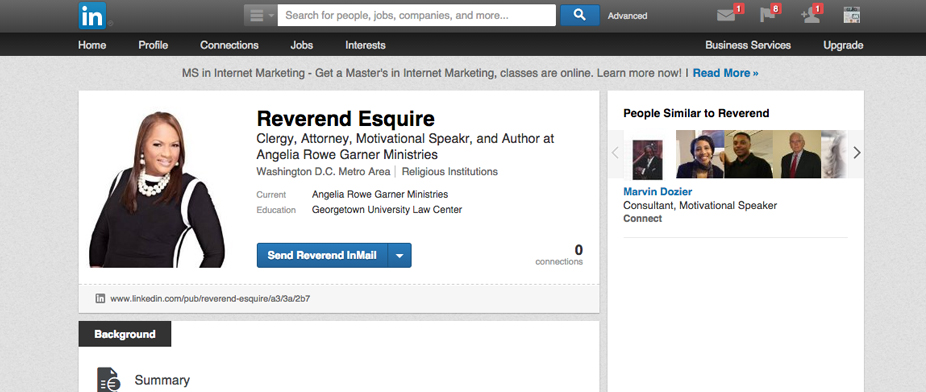Open the notifications flag icon
This screenshot has height=392, width=926.
pyautogui.click(x=768, y=15)
